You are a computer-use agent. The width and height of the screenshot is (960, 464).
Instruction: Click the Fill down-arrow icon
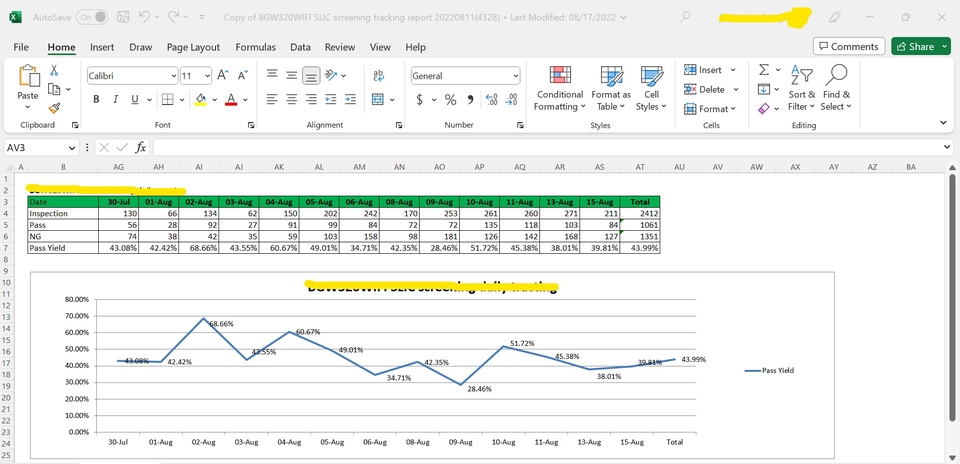tap(763, 89)
